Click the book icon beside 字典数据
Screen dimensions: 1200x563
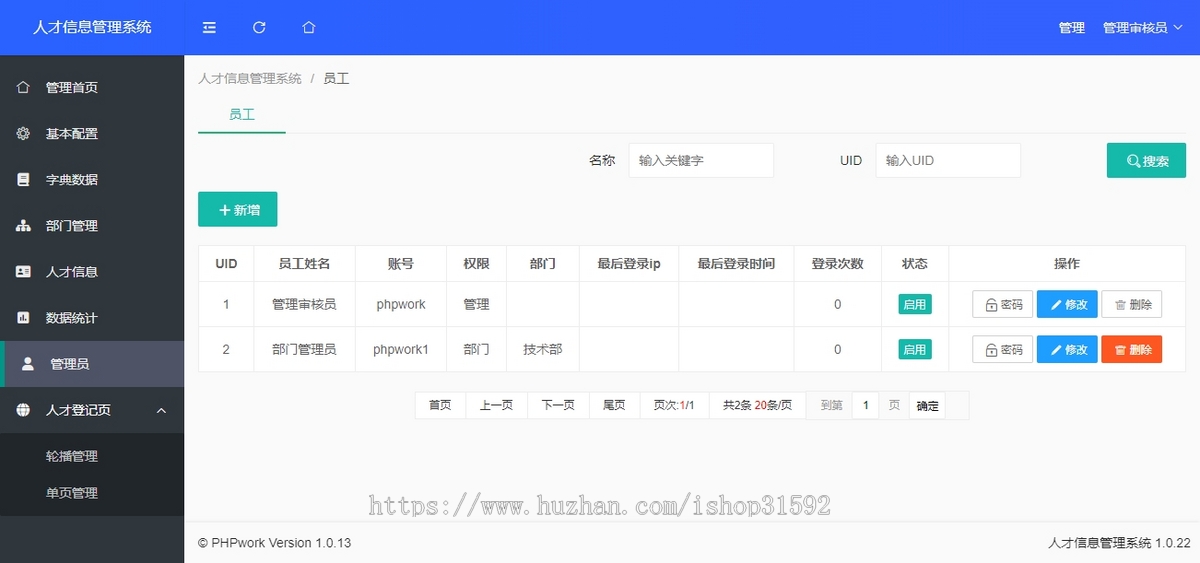coord(23,180)
